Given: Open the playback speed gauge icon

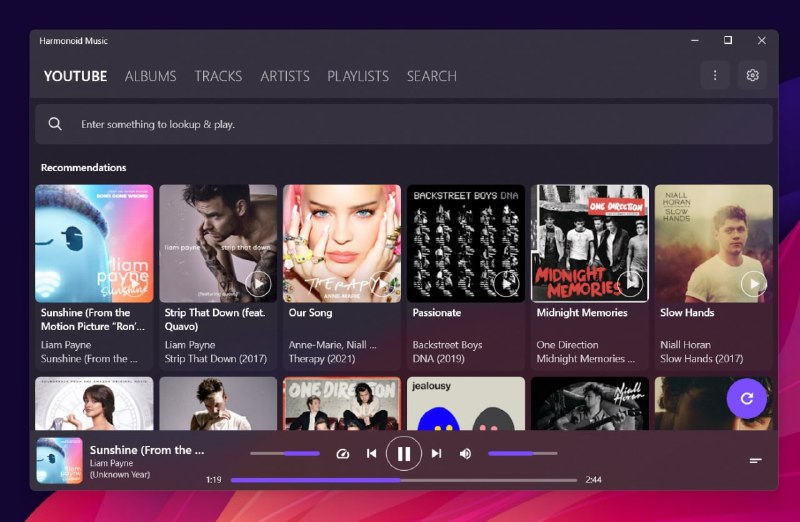Looking at the screenshot, I should [x=343, y=454].
